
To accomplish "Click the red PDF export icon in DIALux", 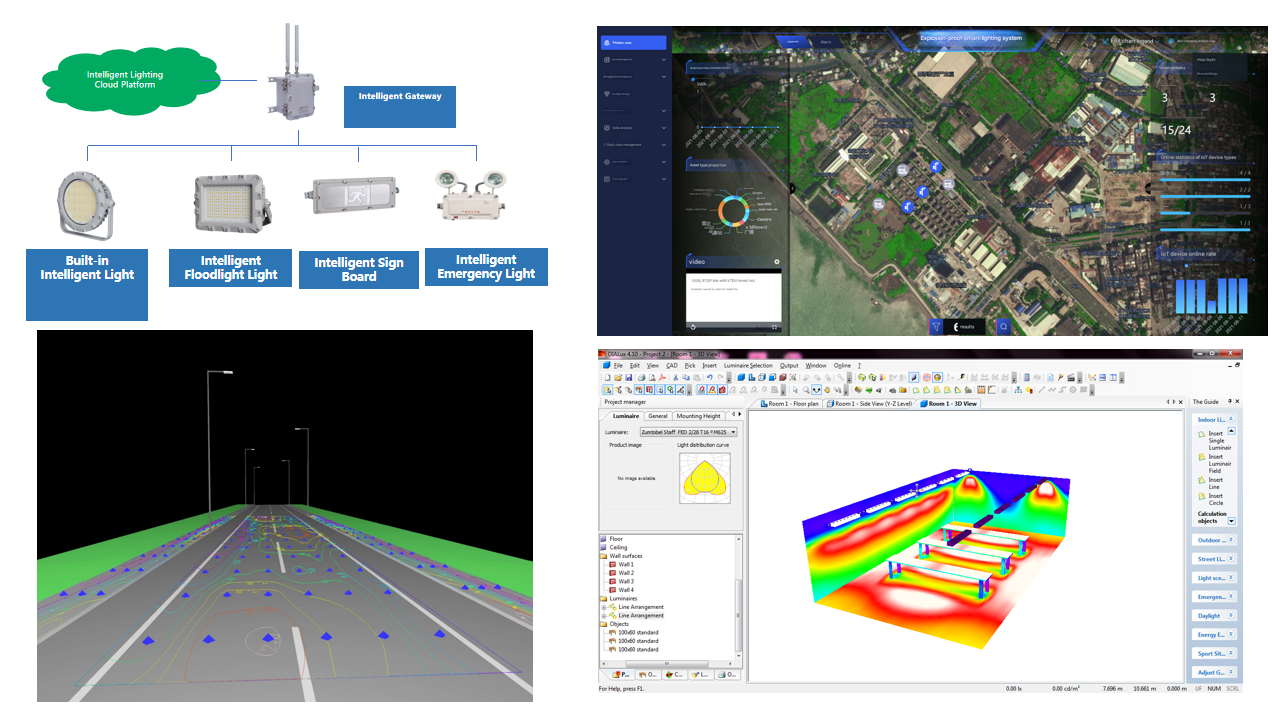I will coord(662,378).
